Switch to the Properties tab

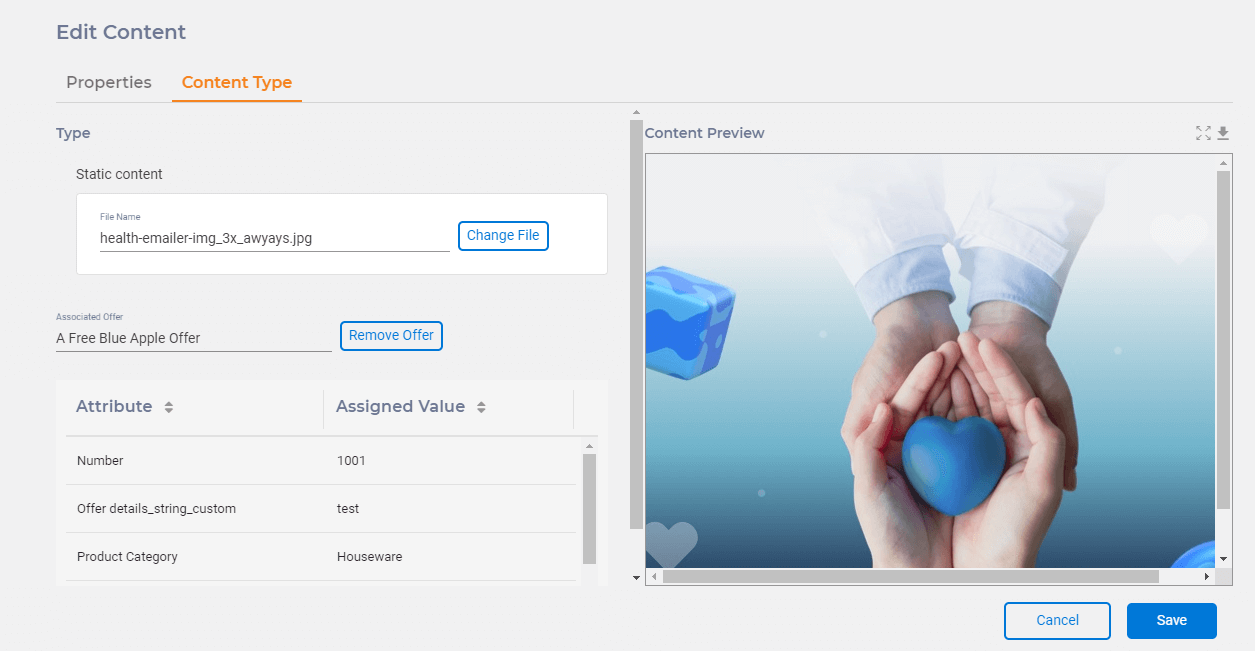click(109, 82)
